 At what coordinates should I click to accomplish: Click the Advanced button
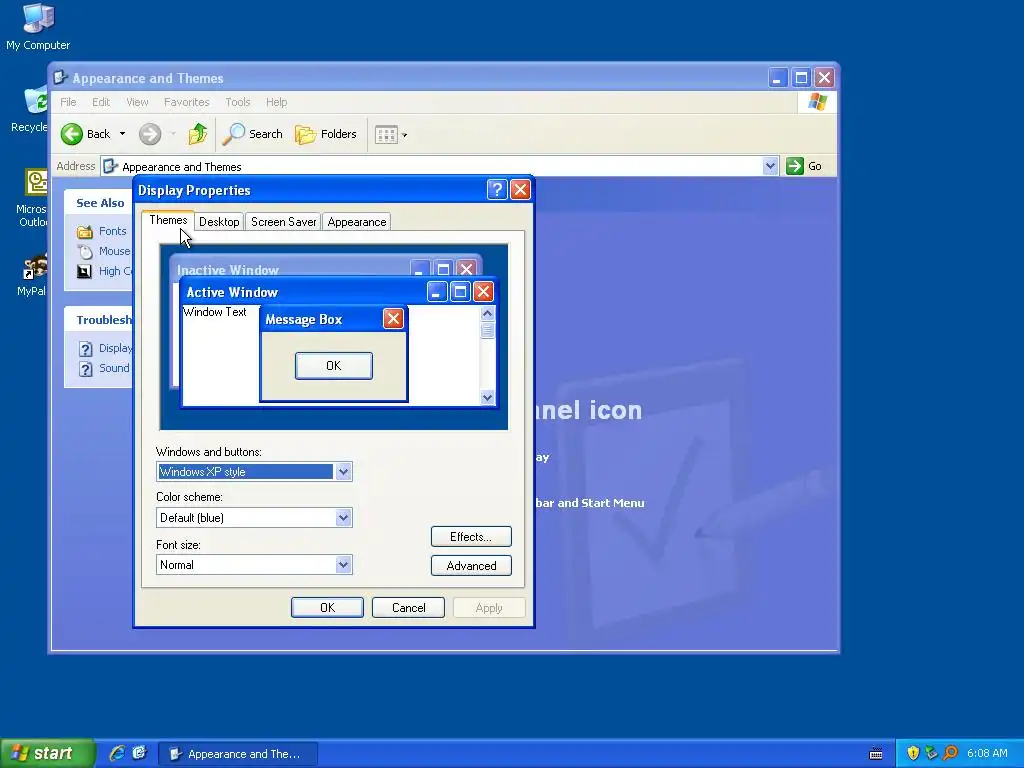[471, 566]
